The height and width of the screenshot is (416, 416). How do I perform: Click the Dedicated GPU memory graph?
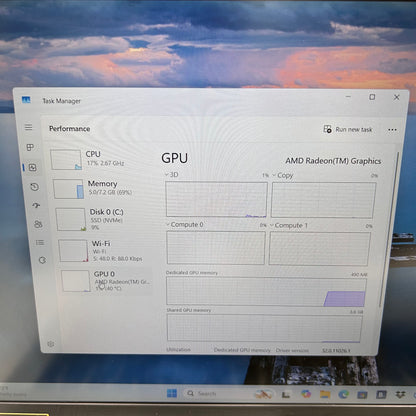point(266,292)
